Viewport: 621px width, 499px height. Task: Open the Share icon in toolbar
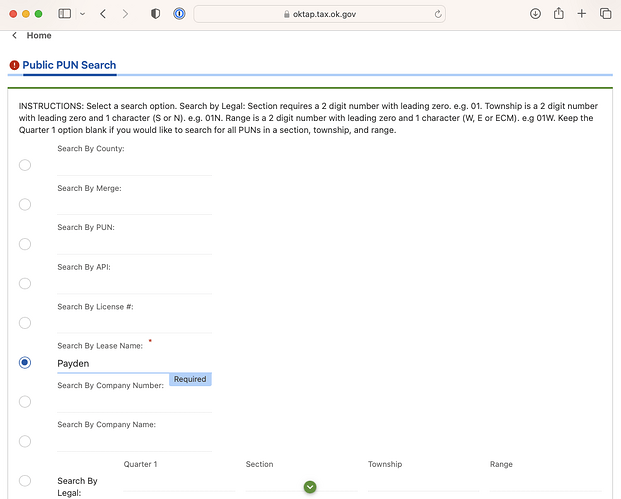pyautogui.click(x=559, y=14)
